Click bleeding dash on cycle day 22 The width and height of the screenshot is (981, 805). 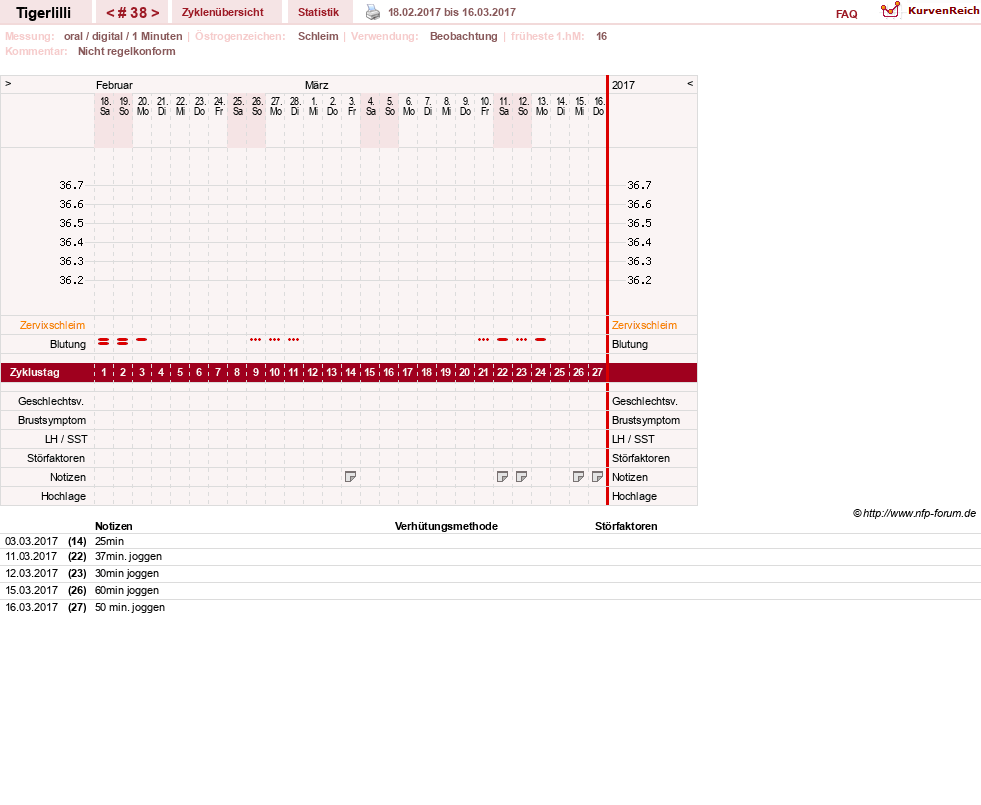(502, 340)
